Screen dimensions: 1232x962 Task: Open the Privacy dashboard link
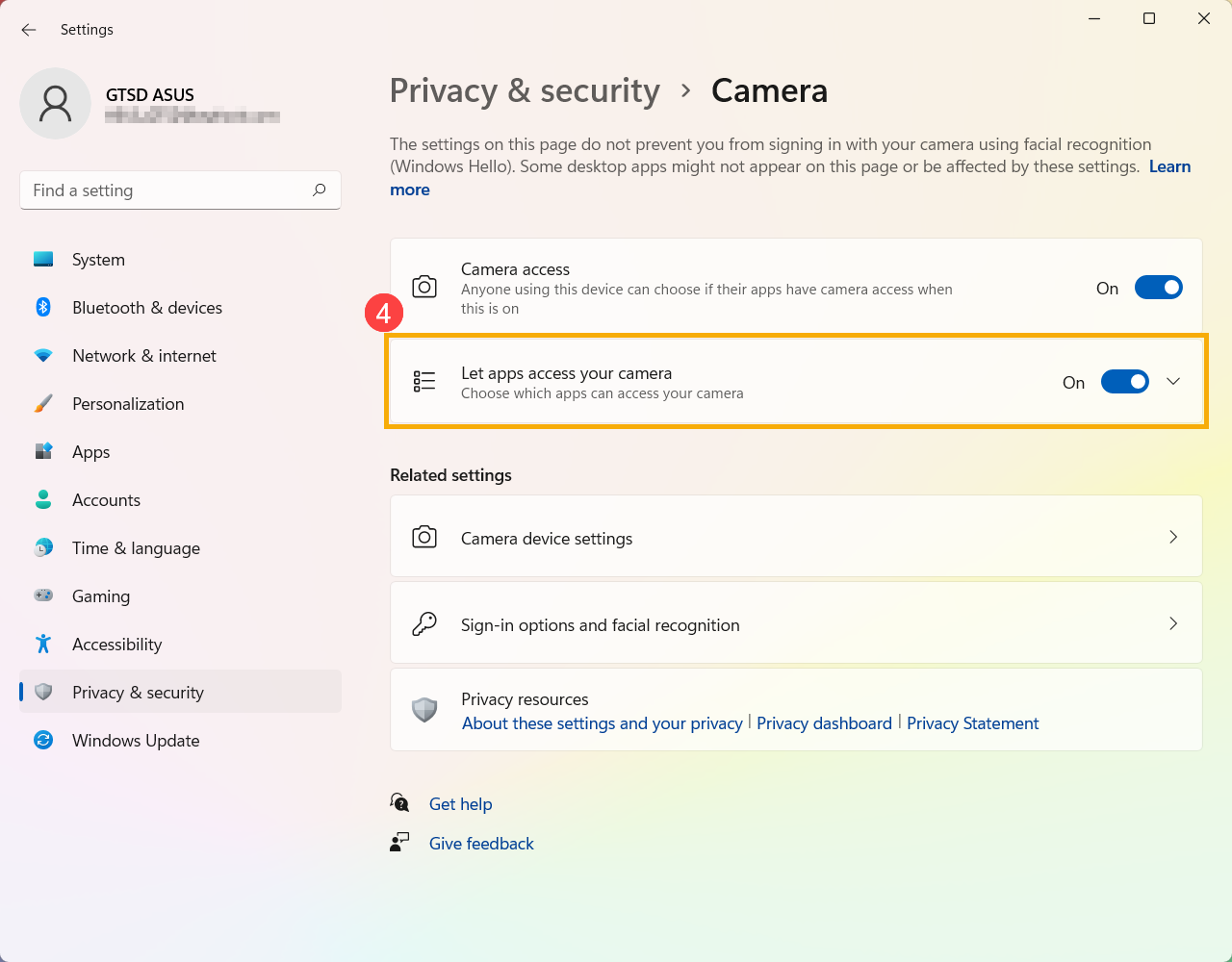click(x=824, y=723)
